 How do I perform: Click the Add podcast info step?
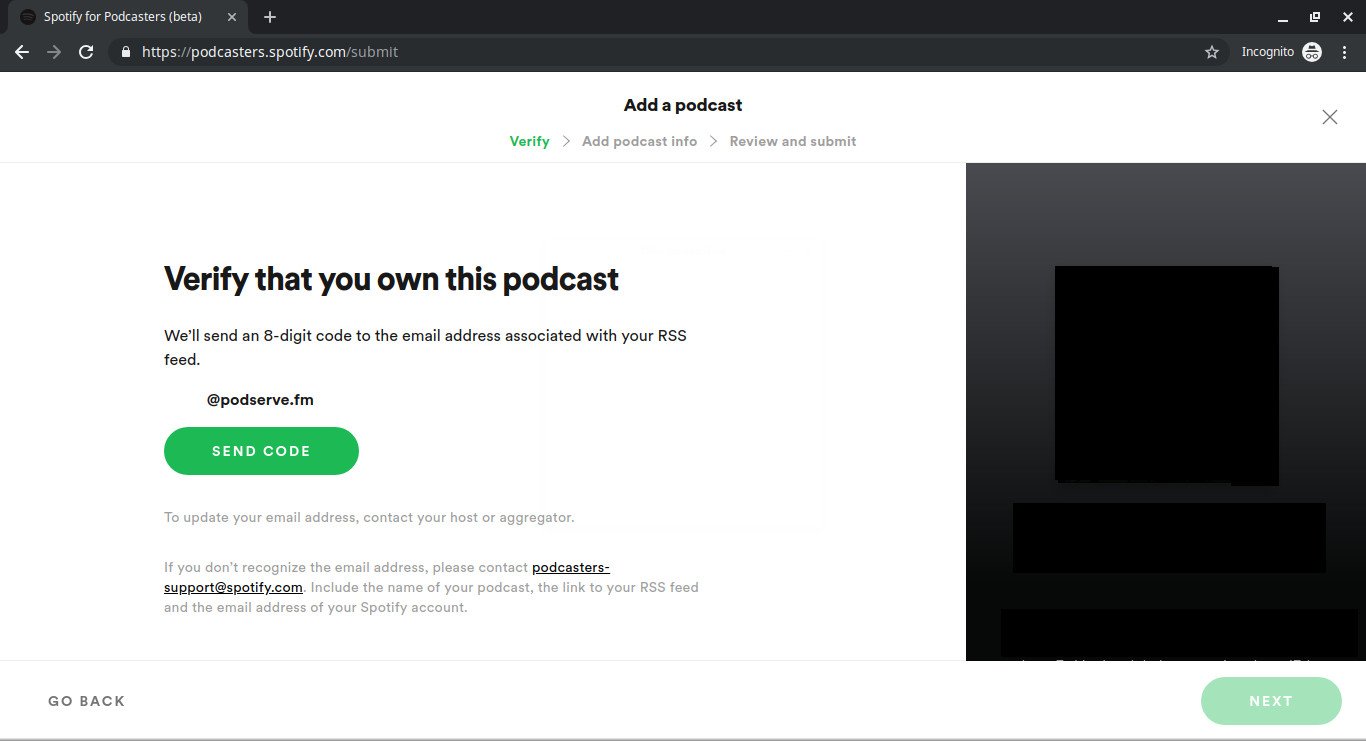(639, 141)
